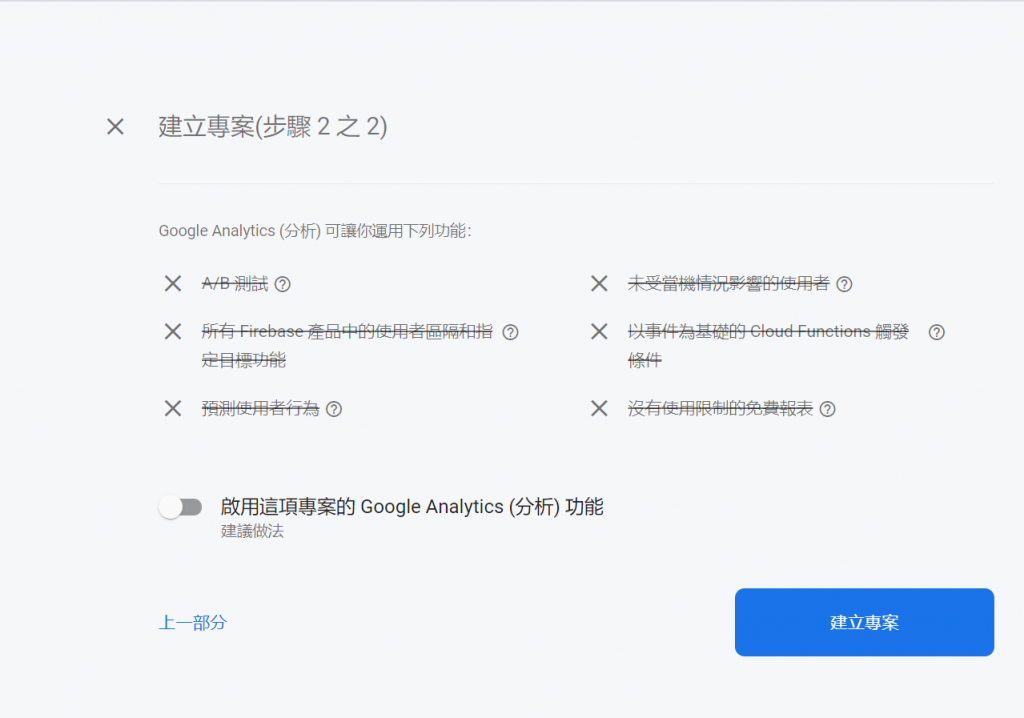Click X mark beside 預測使用者行為
Viewport: 1024px width, 718px height.
173,408
